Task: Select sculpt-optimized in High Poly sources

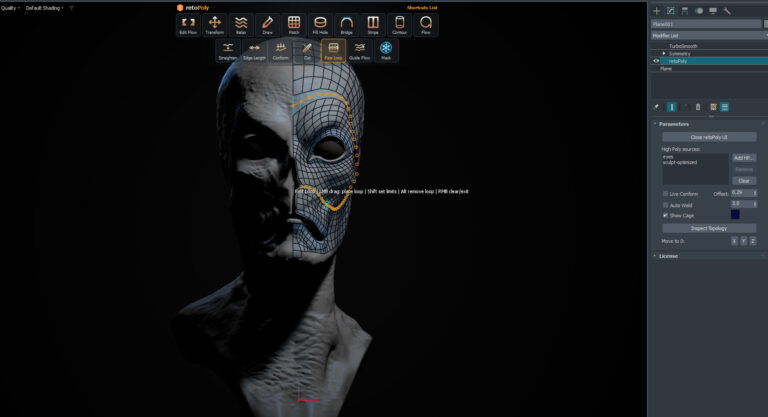Action: tap(680, 162)
